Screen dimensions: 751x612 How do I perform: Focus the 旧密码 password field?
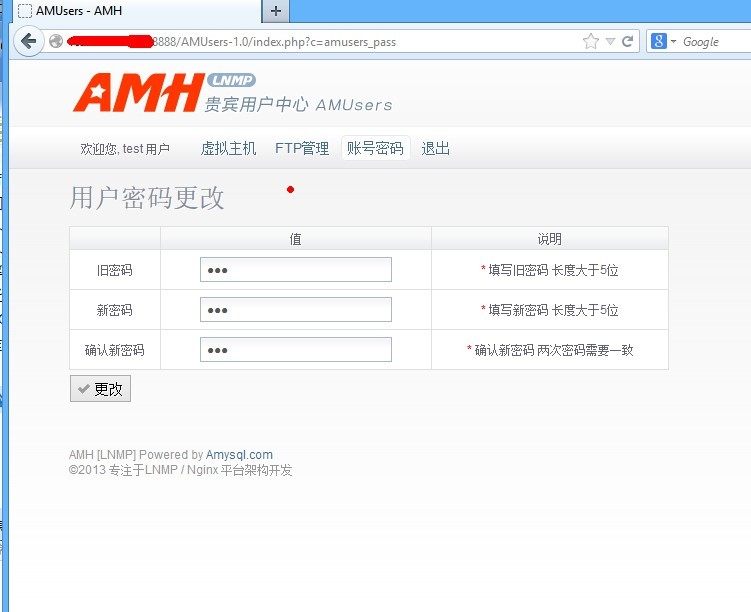click(295, 270)
